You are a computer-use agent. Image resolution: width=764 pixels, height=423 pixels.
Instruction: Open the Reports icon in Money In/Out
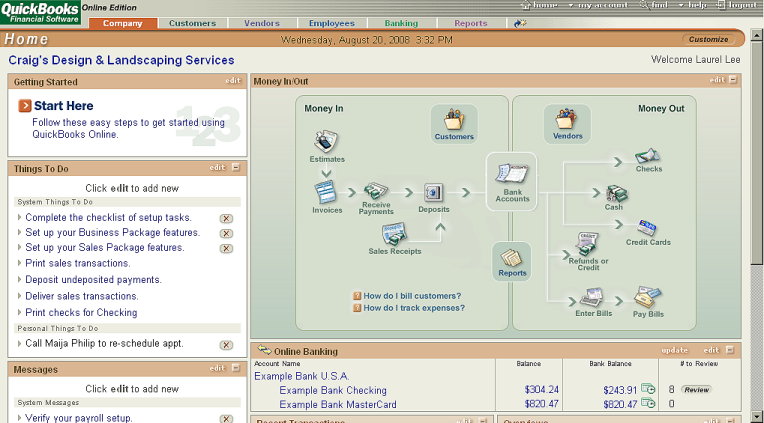click(x=512, y=257)
